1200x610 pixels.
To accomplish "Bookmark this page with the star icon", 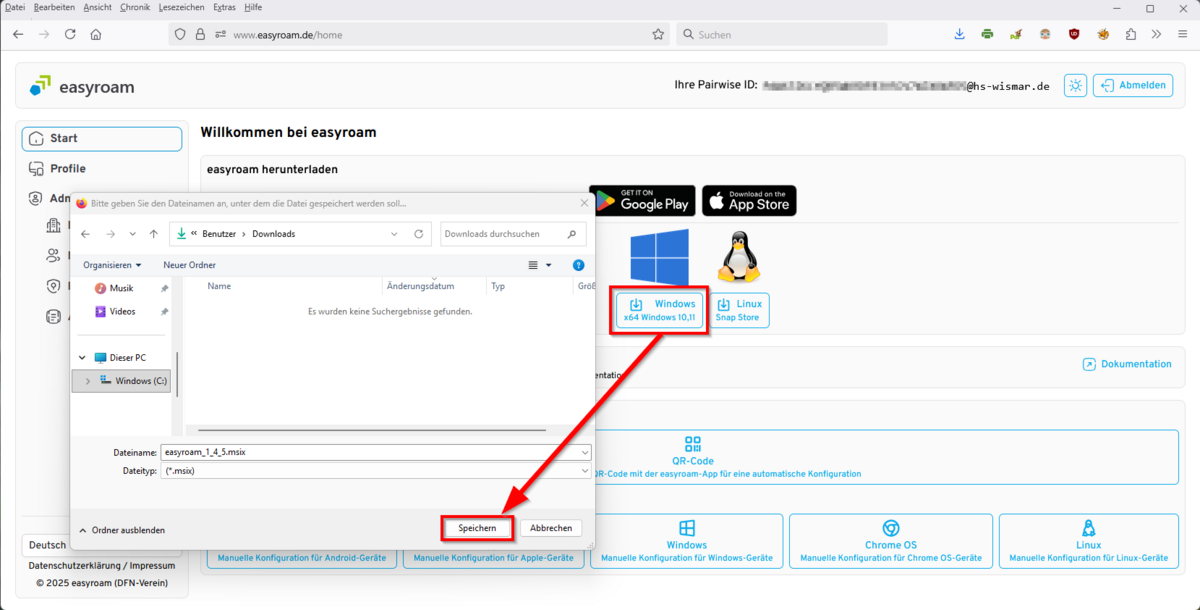I will point(658,34).
